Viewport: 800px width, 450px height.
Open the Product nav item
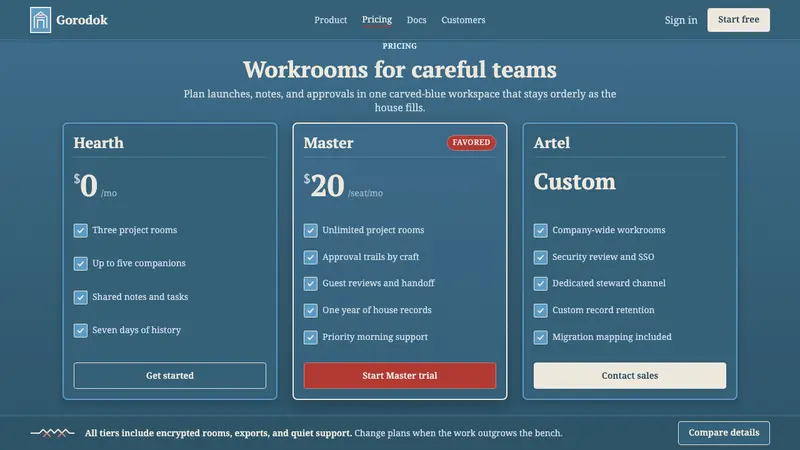pyautogui.click(x=331, y=20)
